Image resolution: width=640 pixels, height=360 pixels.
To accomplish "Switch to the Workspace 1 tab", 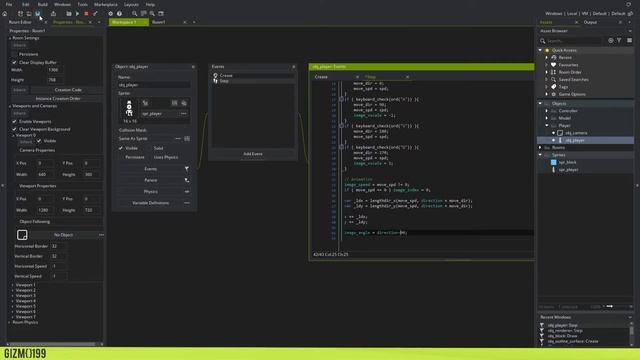I will 124,22.
